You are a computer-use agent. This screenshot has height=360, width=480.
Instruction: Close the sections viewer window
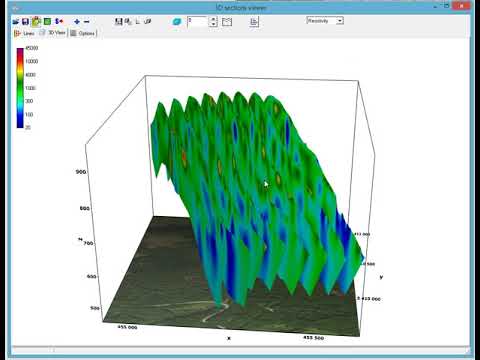click(x=462, y=6)
